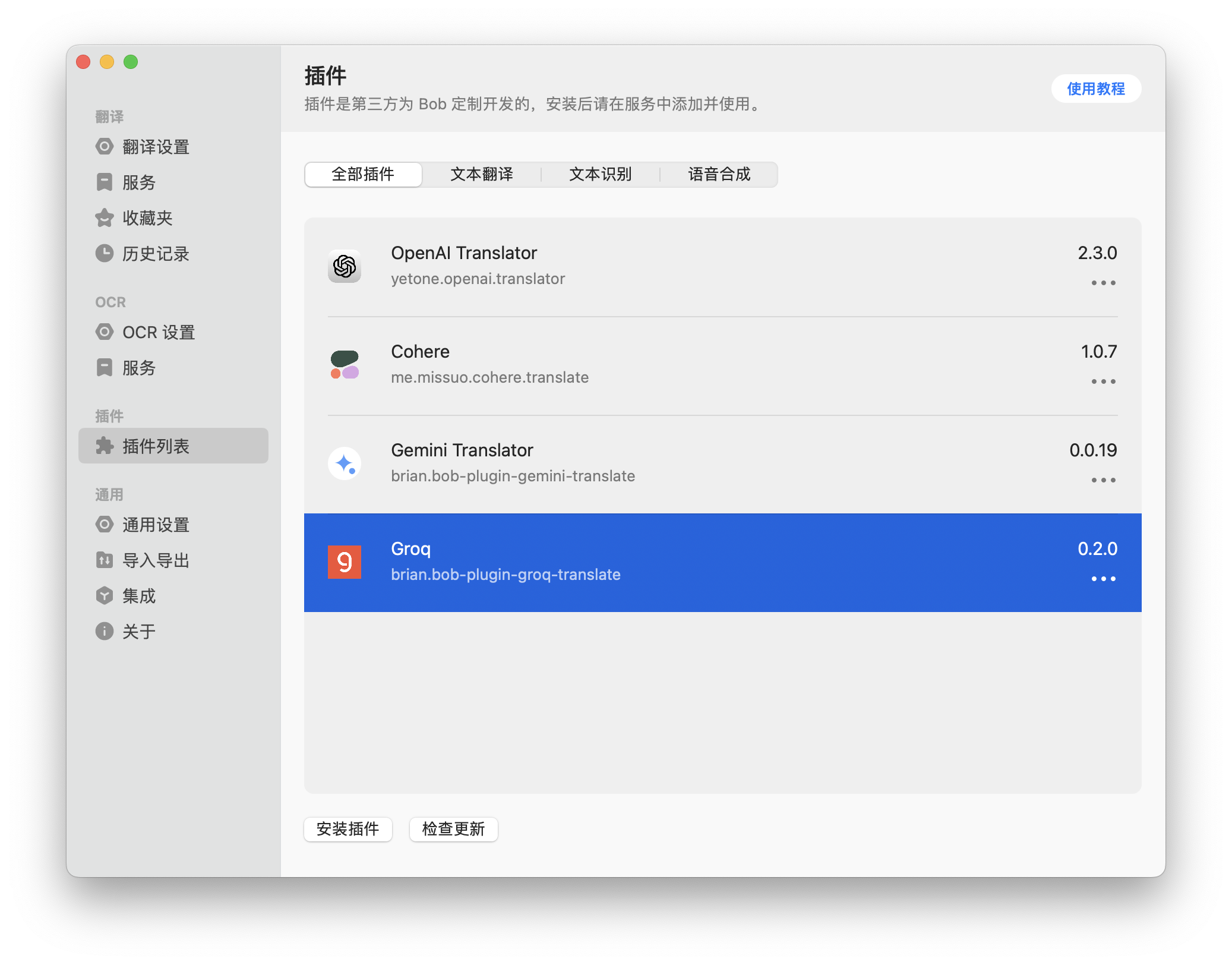This screenshot has height=965, width=1232.
Task: Click 检查更新 to check updates
Action: click(453, 829)
